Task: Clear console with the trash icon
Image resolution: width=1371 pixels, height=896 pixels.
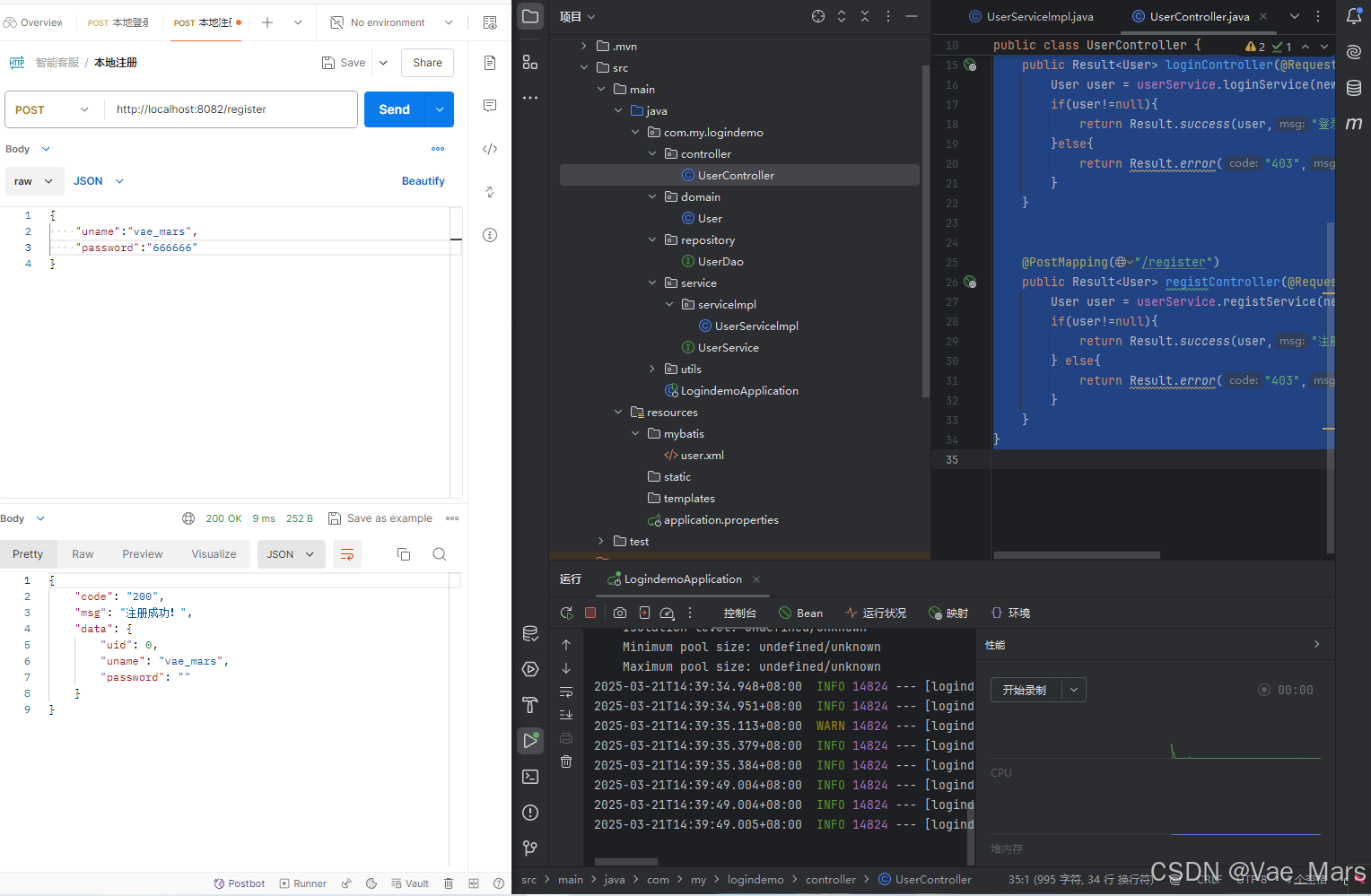Action: coord(566,761)
